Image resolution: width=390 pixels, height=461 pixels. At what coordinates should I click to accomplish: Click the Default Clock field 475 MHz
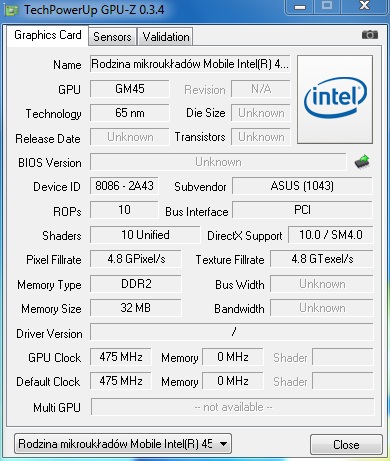coord(121,381)
